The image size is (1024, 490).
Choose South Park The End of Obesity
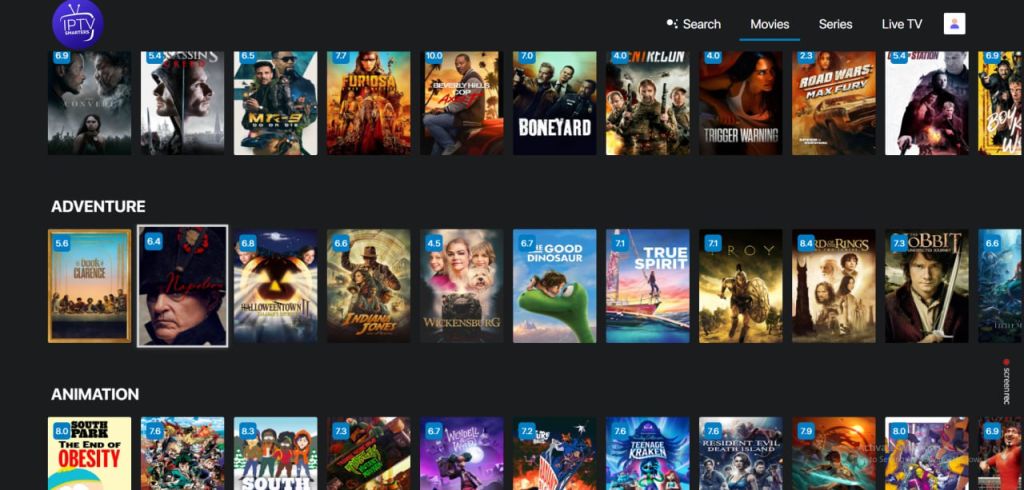click(90, 453)
